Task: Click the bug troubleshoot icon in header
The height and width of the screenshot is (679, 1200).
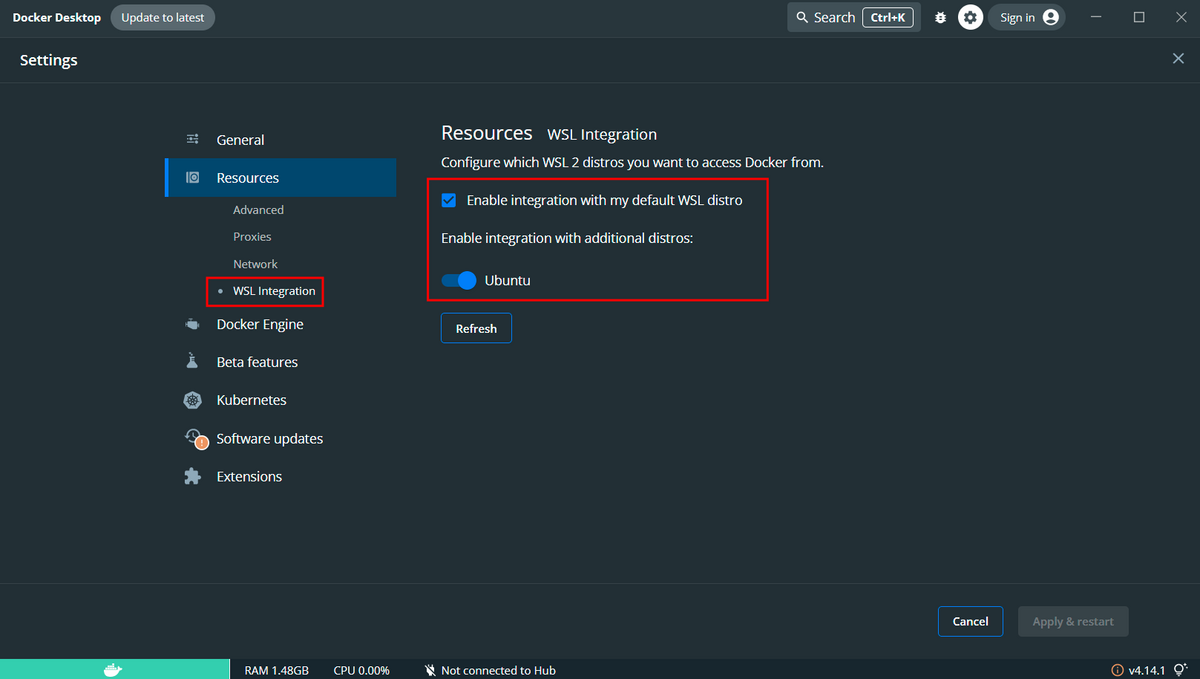Action: pos(940,18)
